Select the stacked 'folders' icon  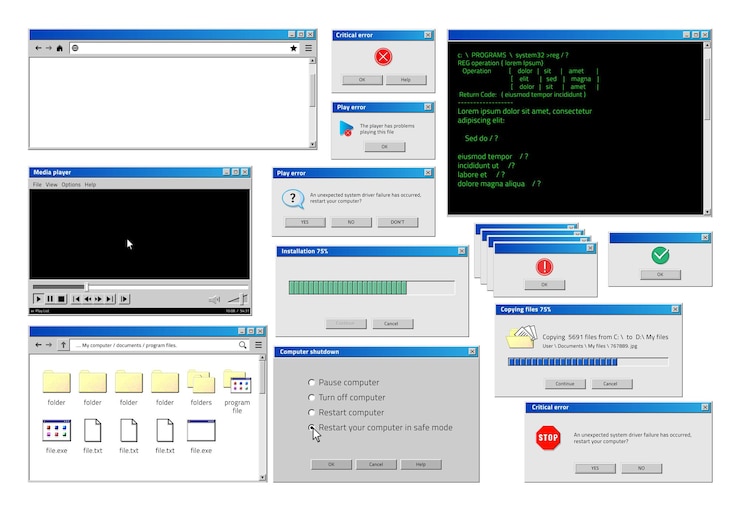tap(201, 381)
